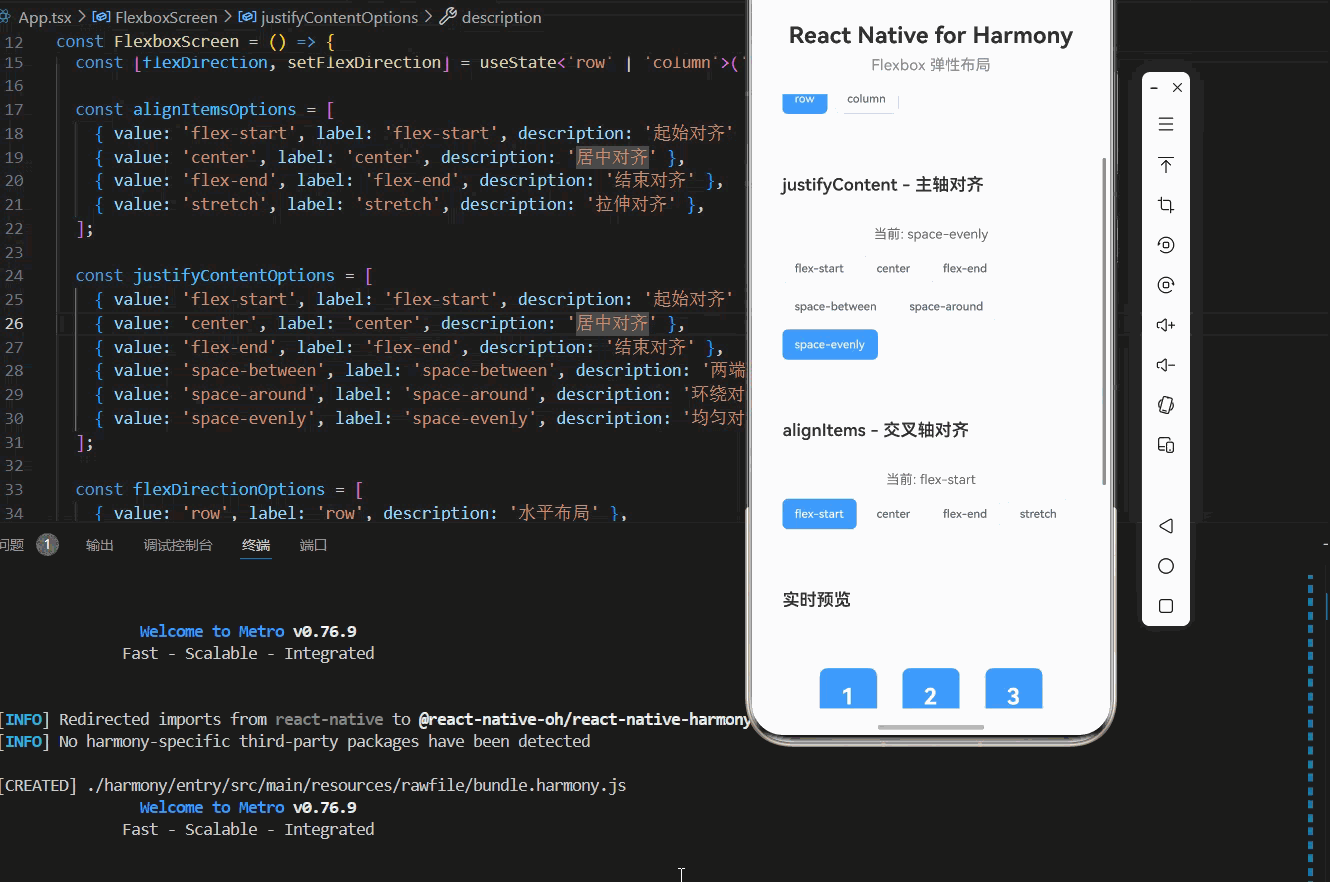Click line number 26 in editor gutter
The image size is (1330, 882).
point(14,323)
